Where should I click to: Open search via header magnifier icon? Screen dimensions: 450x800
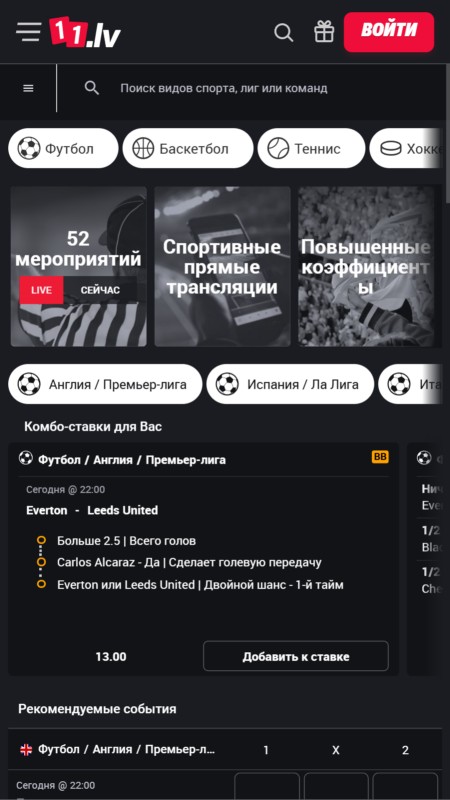[x=284, y=33]
